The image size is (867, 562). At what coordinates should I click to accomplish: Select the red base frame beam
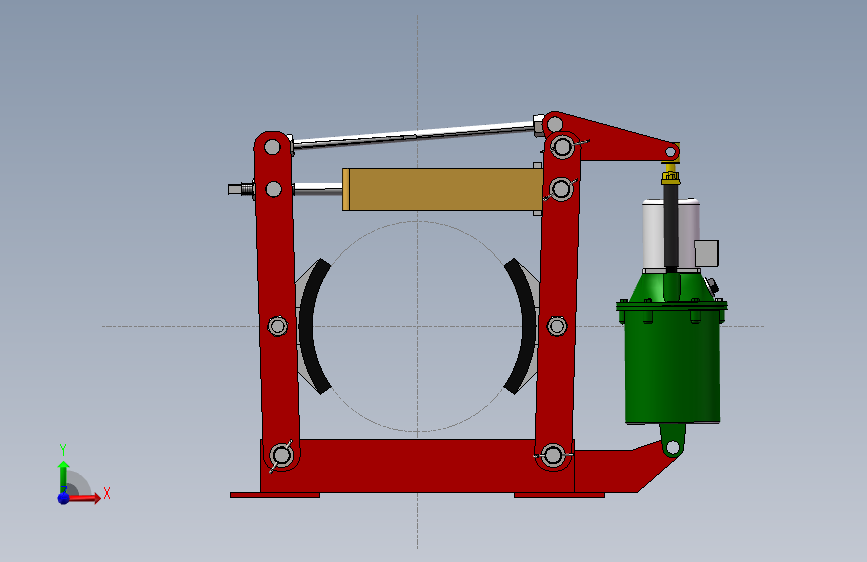click(x=417, y=466)
